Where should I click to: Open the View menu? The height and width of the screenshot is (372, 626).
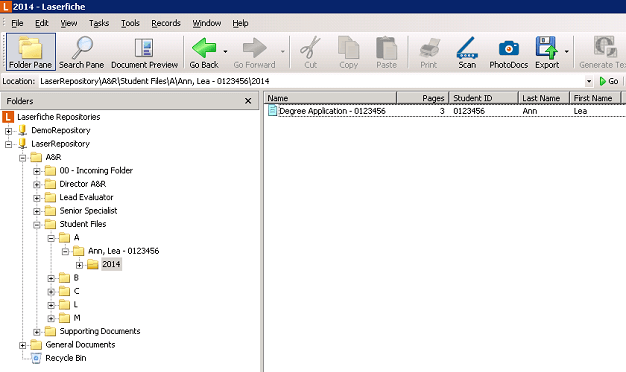coord(69,23)
